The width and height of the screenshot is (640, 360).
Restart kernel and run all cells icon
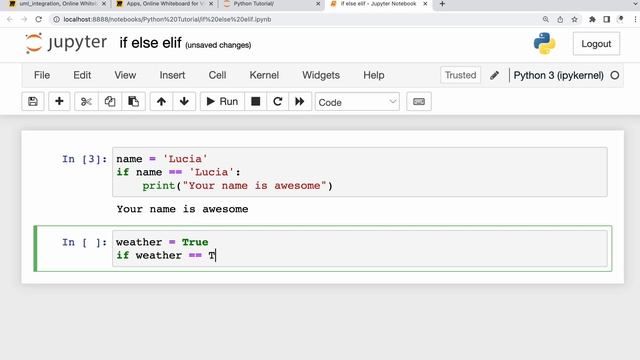300,101
